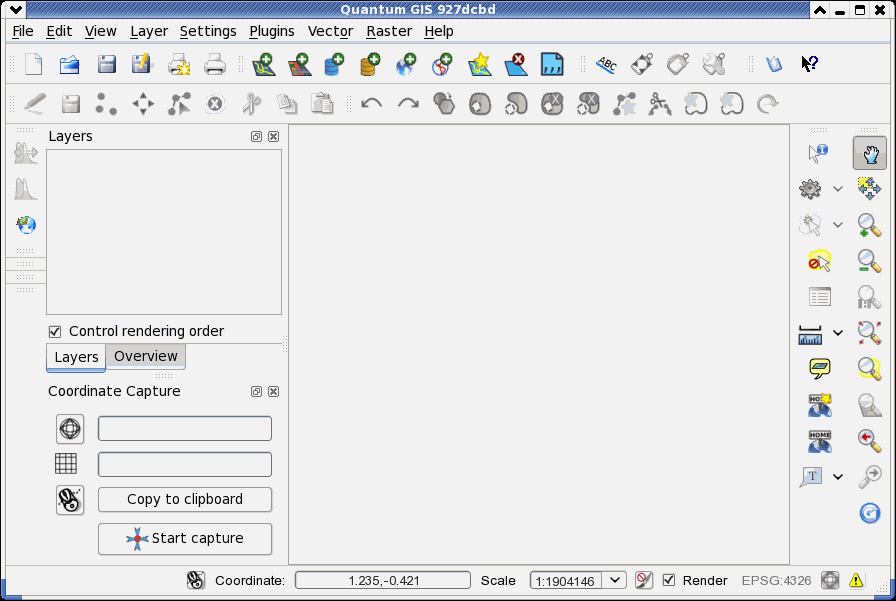896x601 pixels.
Task: Expand dropdown beside the gear action tool
Action: 838,189
